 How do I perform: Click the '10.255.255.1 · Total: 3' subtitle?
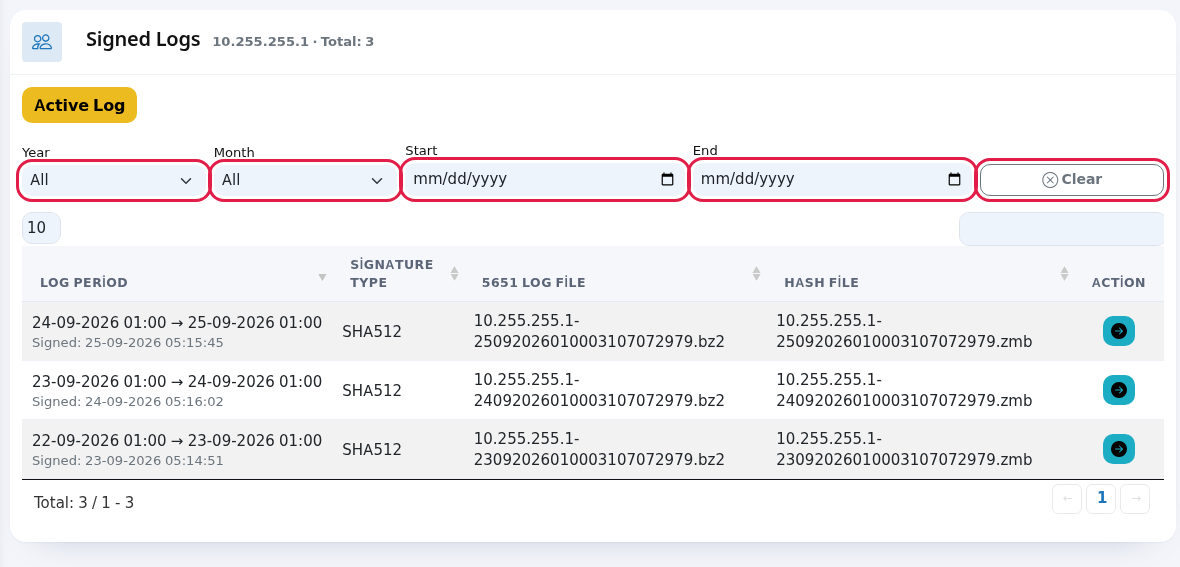coord(293,42)
